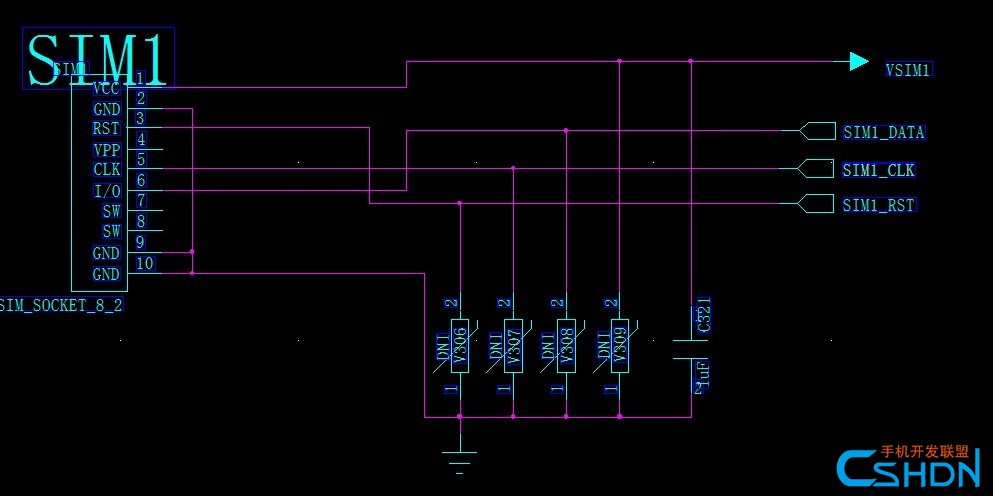Click pin number 7 on socket

(141, 200)
